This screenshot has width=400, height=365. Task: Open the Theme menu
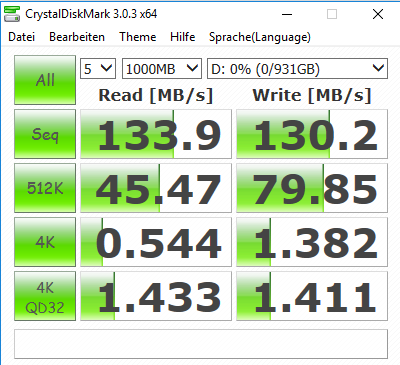click(138, 37)
